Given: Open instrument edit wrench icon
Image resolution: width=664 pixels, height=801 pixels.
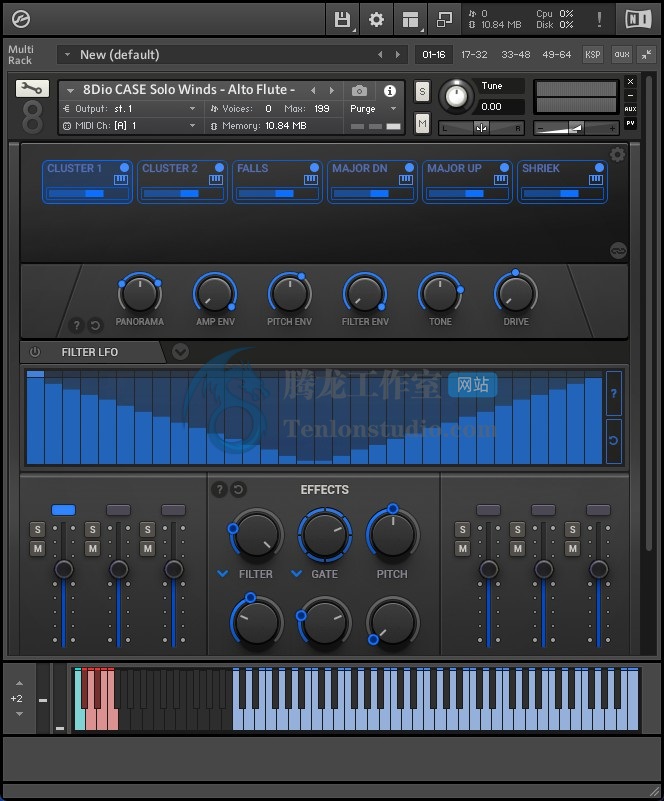Looking at the screenshot, I should [x=32, y=88].
